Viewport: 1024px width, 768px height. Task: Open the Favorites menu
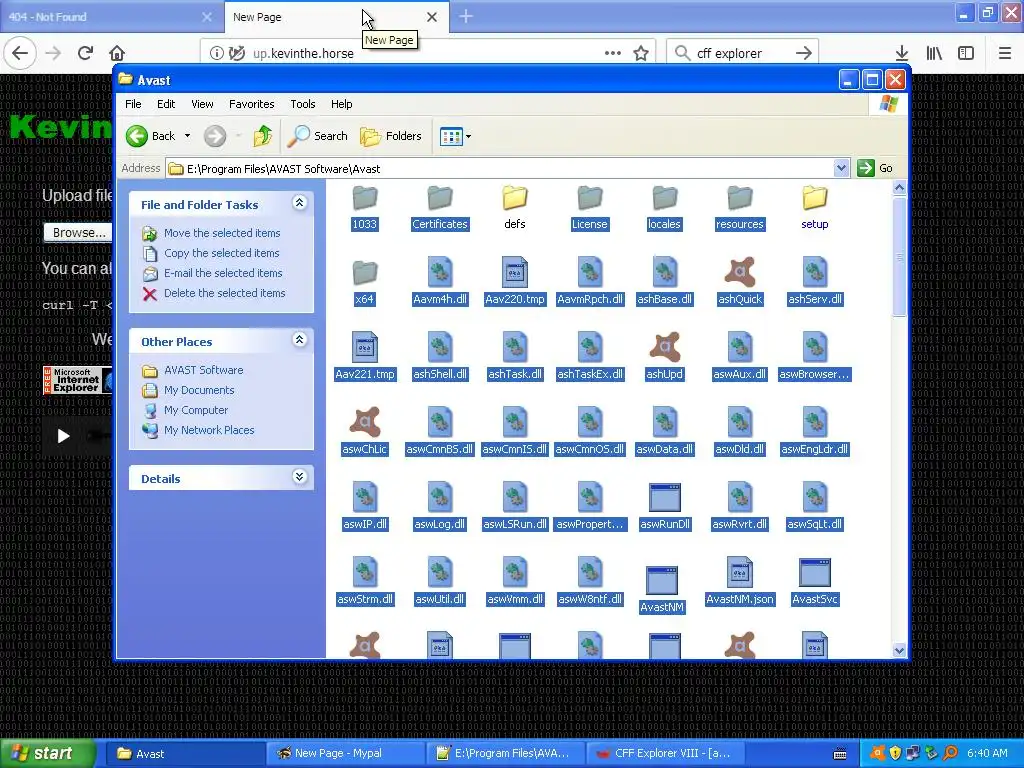pyautogui.click(x=251, y=104)
